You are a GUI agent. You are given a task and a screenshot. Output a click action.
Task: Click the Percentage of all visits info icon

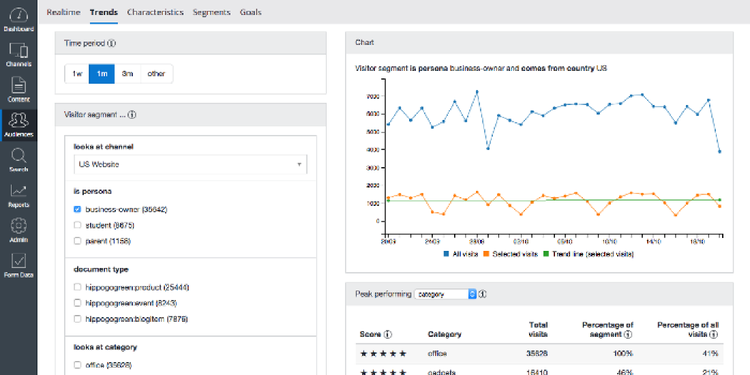point(714,334)
